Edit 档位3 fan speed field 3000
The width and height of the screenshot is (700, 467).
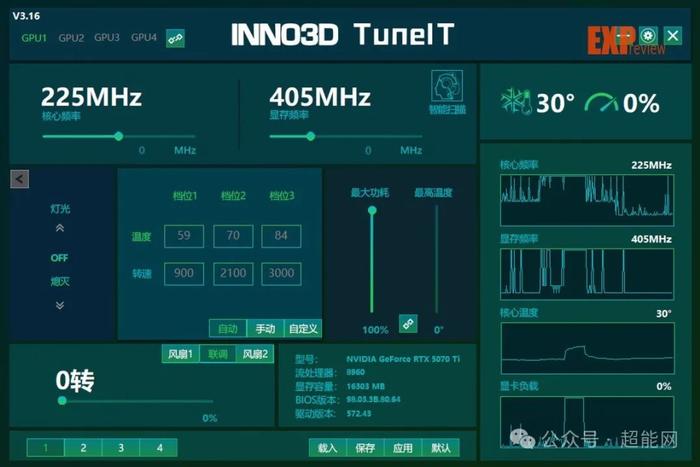point(281,274)
